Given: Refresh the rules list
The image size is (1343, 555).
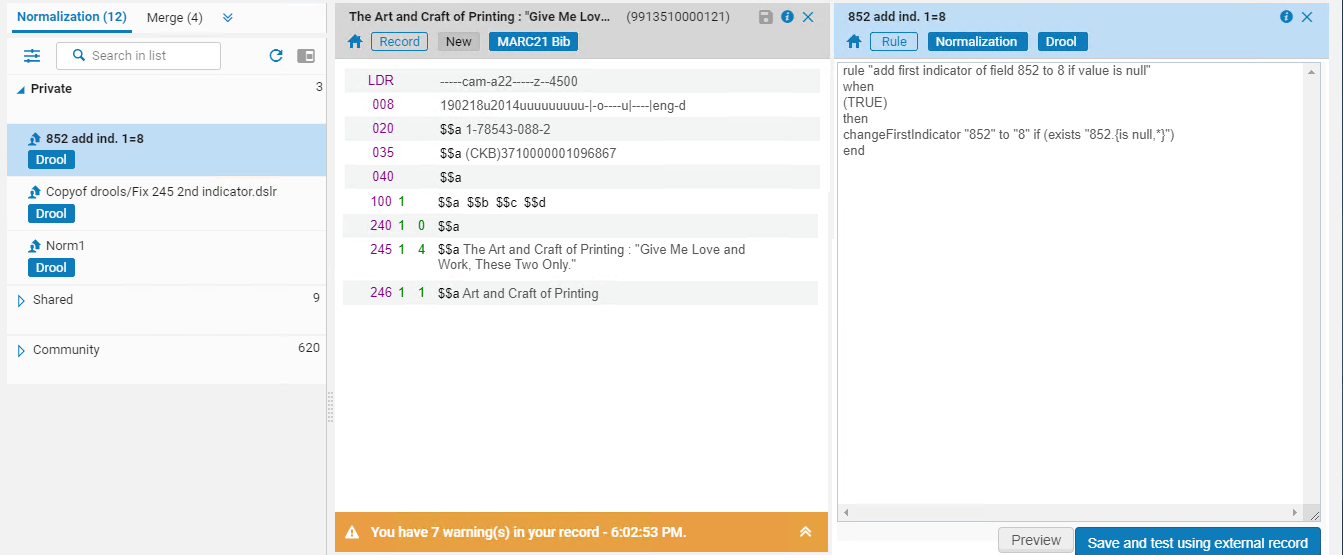Looking at the screenshot, I should pos(277,56).
